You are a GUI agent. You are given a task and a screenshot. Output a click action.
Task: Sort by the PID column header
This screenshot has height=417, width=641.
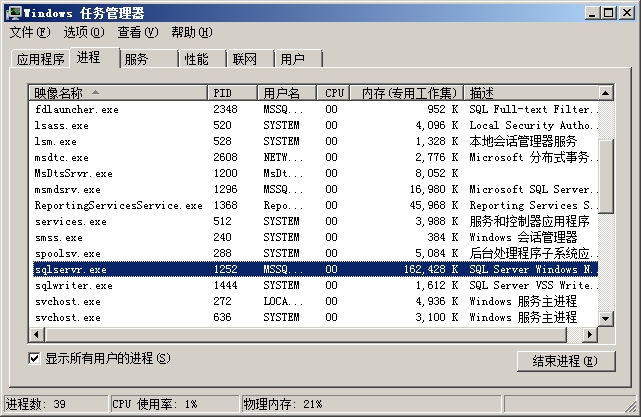232,93
